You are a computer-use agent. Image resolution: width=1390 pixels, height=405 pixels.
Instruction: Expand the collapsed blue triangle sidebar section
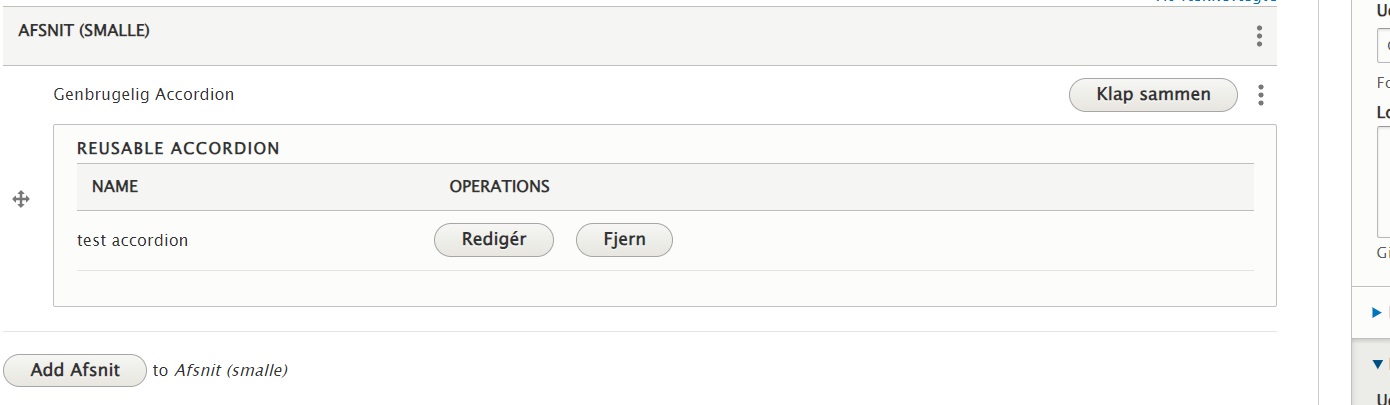pos(1377,313)
